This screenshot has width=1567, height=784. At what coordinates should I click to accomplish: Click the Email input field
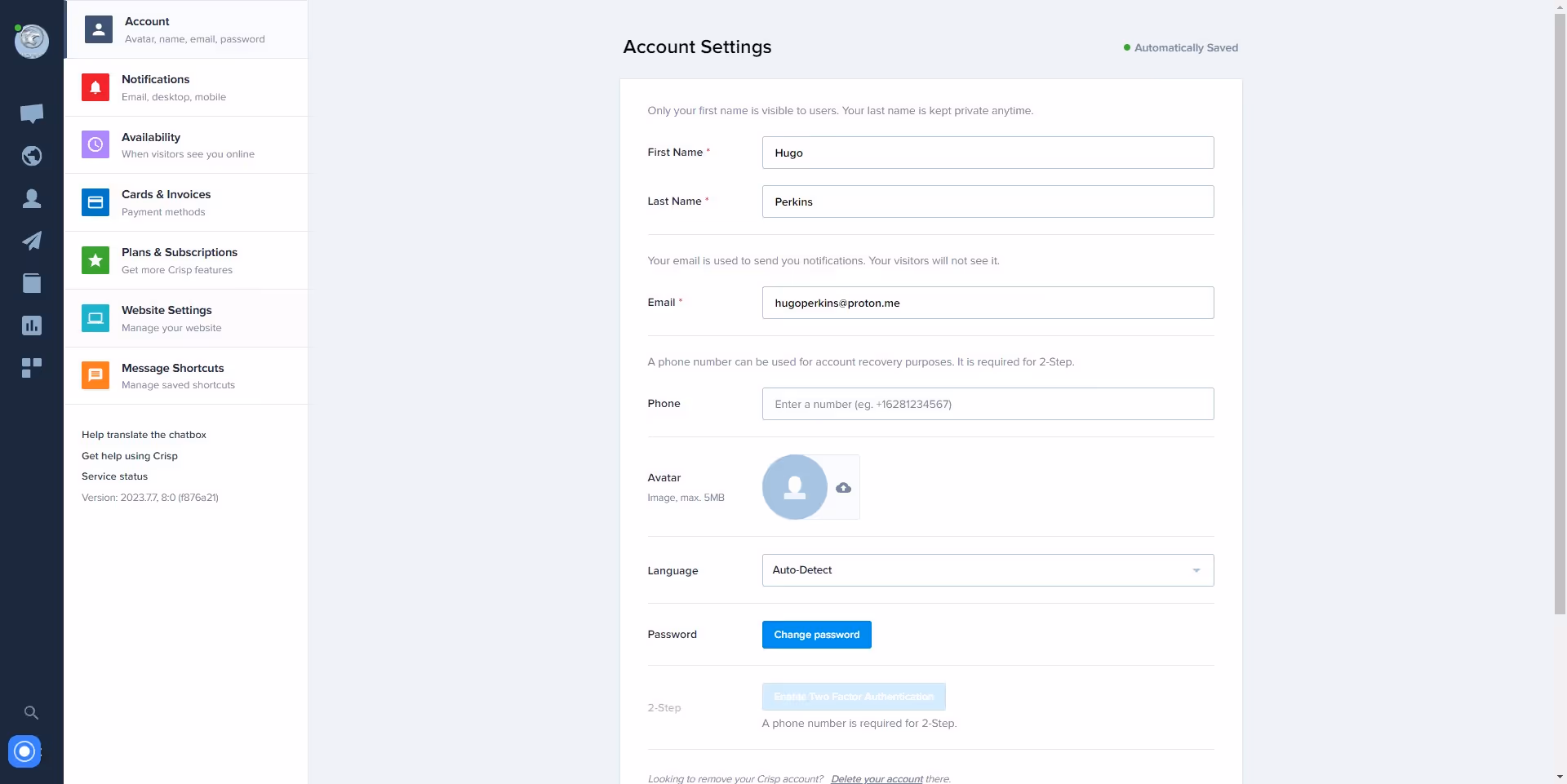[x=988, y=303]
